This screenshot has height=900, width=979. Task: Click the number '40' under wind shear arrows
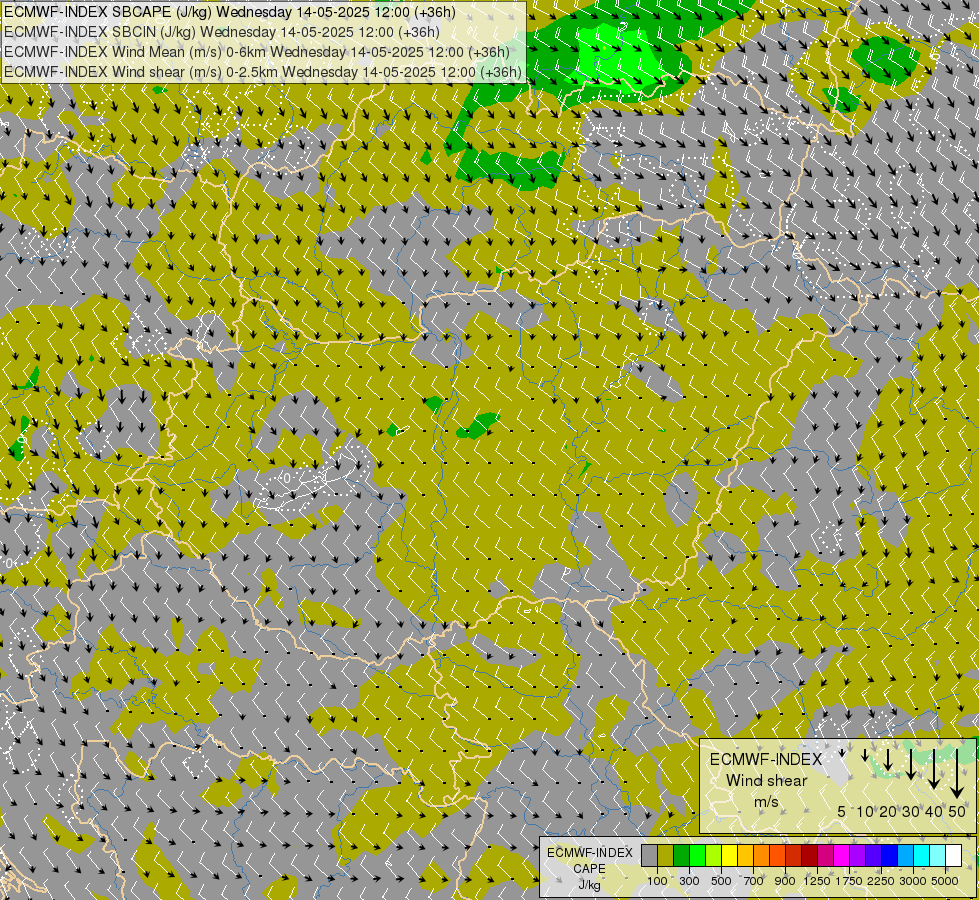(x=933, y=811)
